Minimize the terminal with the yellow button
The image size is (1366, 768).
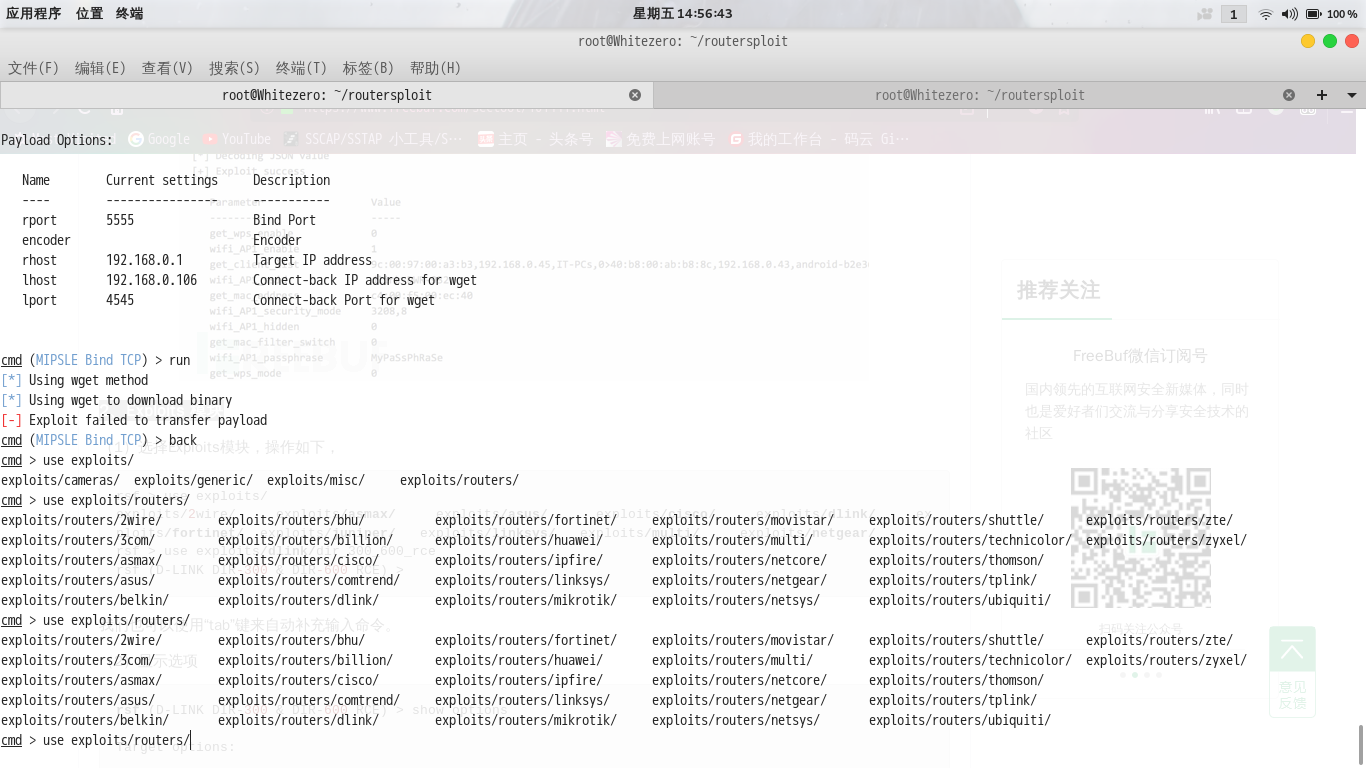1308,41
